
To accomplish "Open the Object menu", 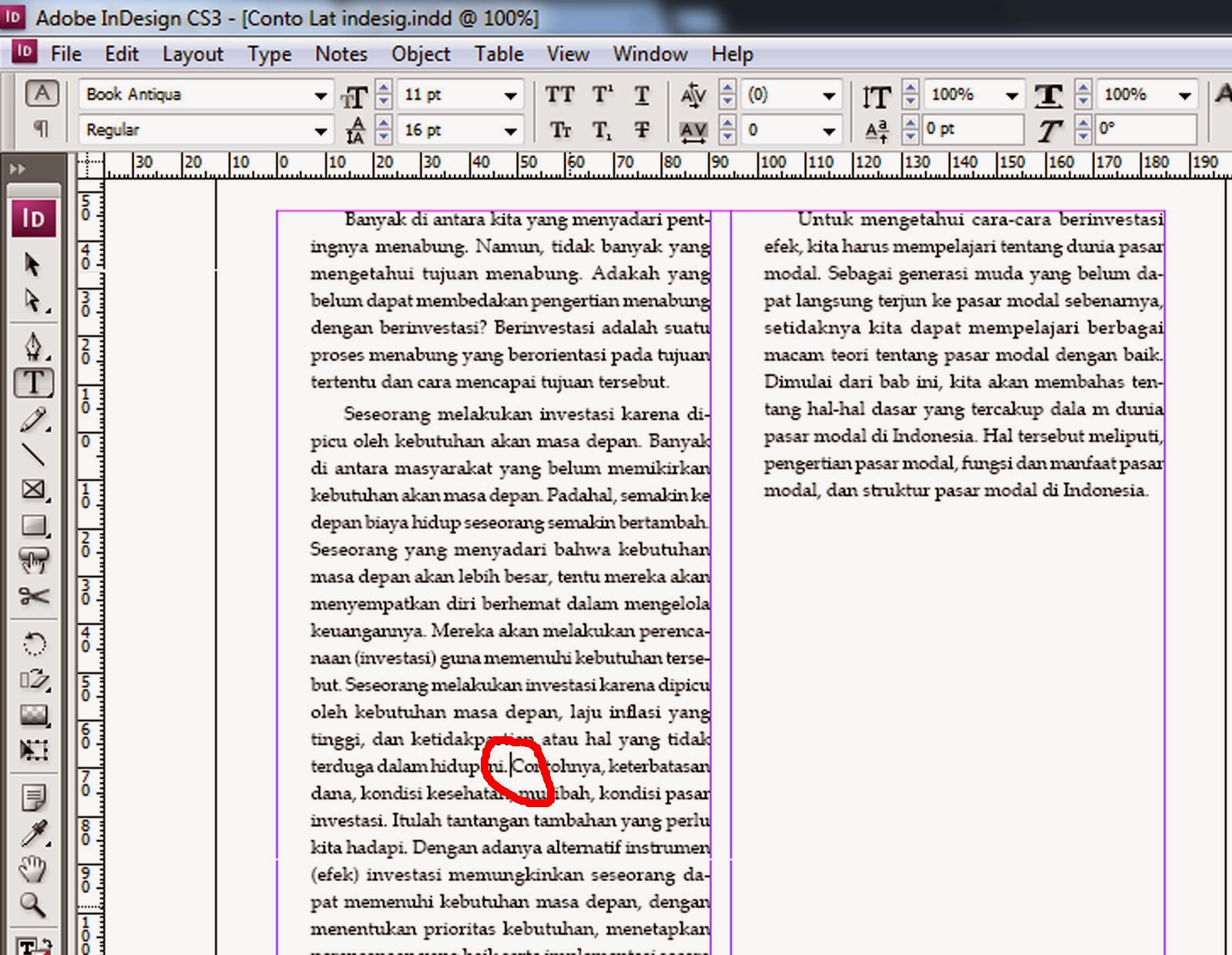I will click(x=421, y=54).
